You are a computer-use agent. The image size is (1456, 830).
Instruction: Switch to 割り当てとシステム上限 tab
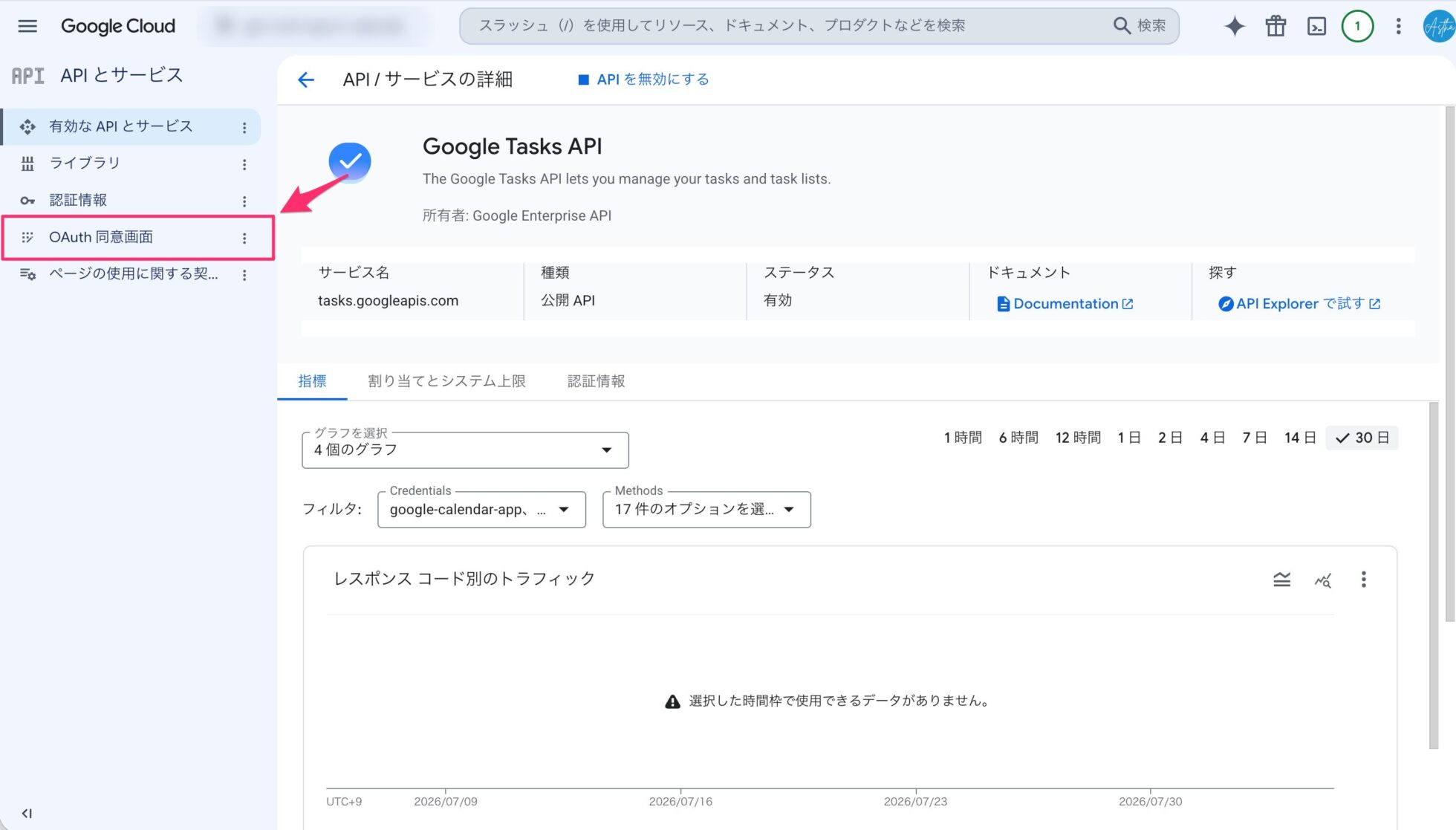pyautogui.click(x=446, y=381)
